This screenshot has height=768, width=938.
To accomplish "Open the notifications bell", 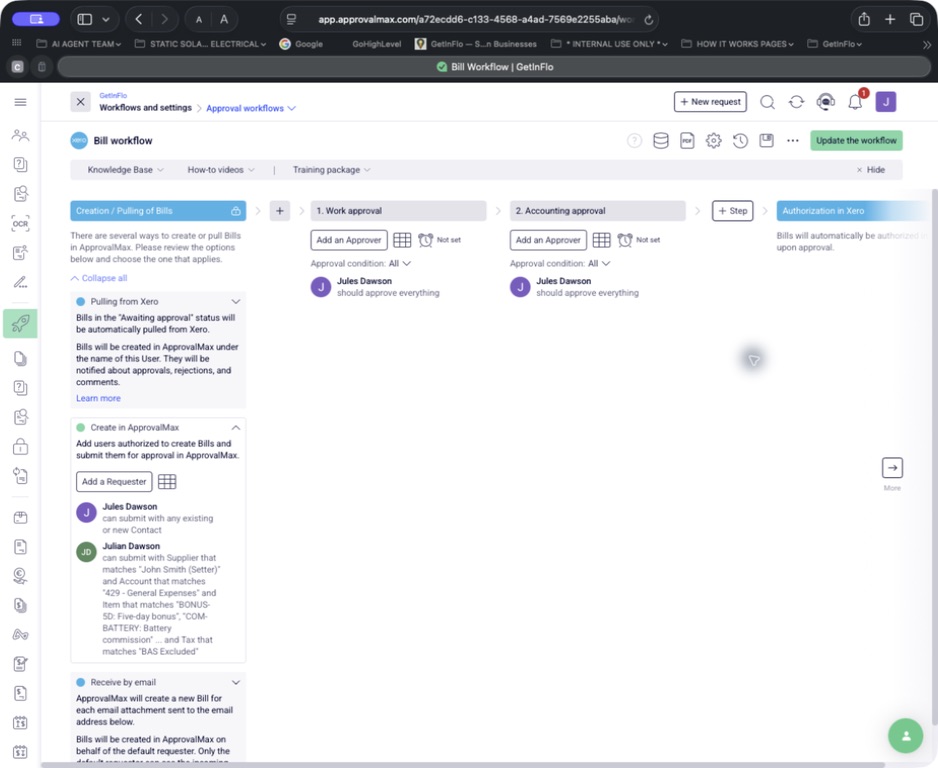I will (855, 102).
